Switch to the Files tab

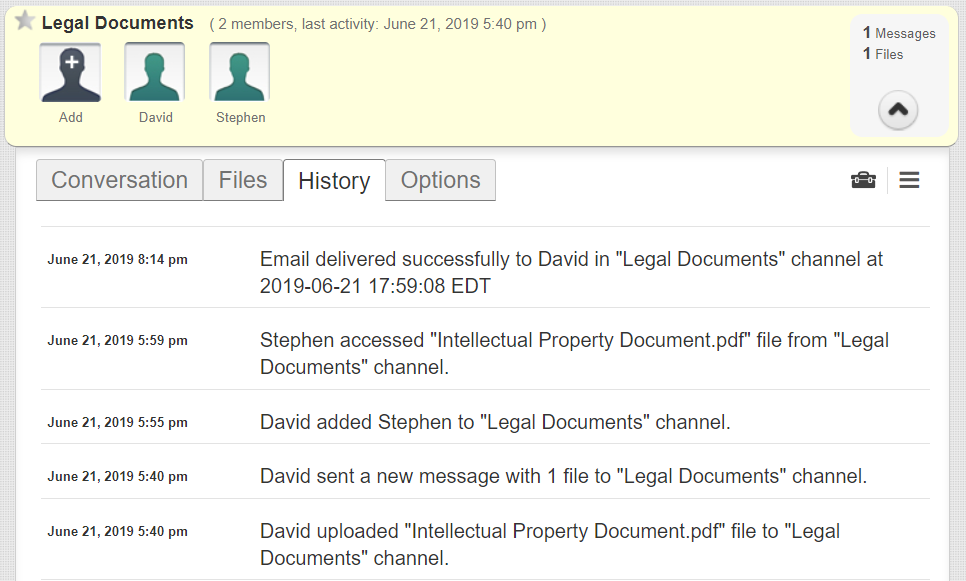(x=243, y=180)
